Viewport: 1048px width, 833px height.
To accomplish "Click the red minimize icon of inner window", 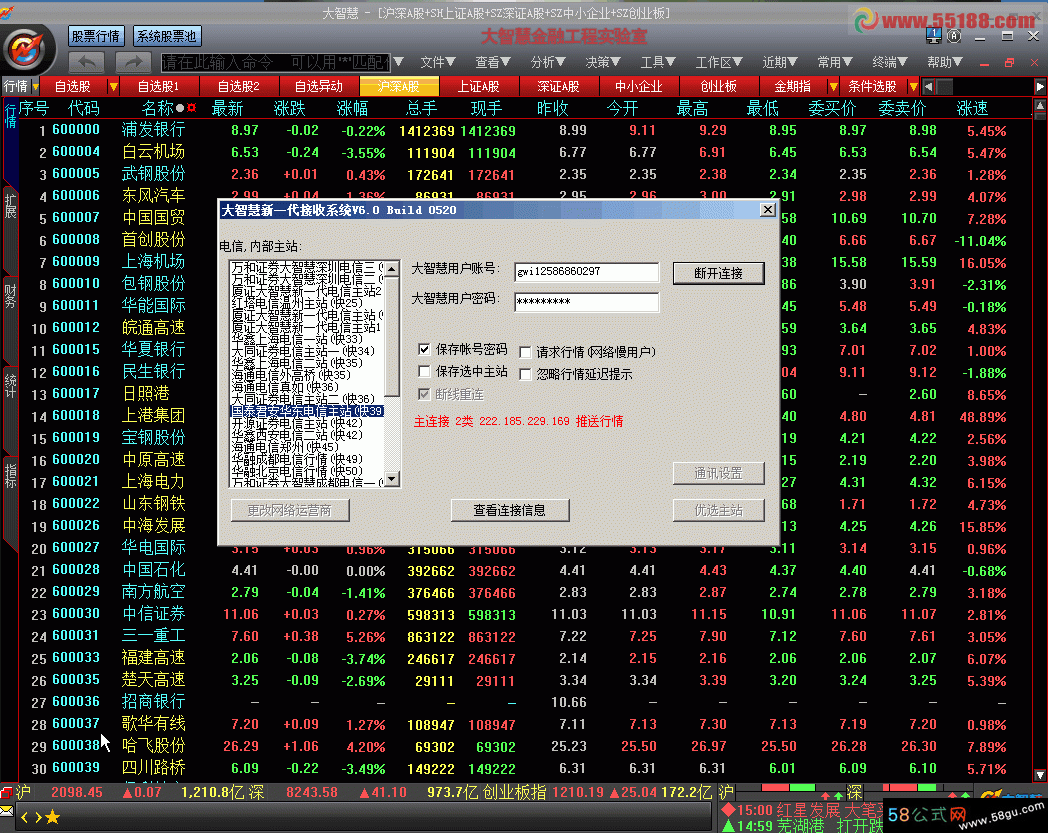I will pyautogui.click(x=984, y=64).
